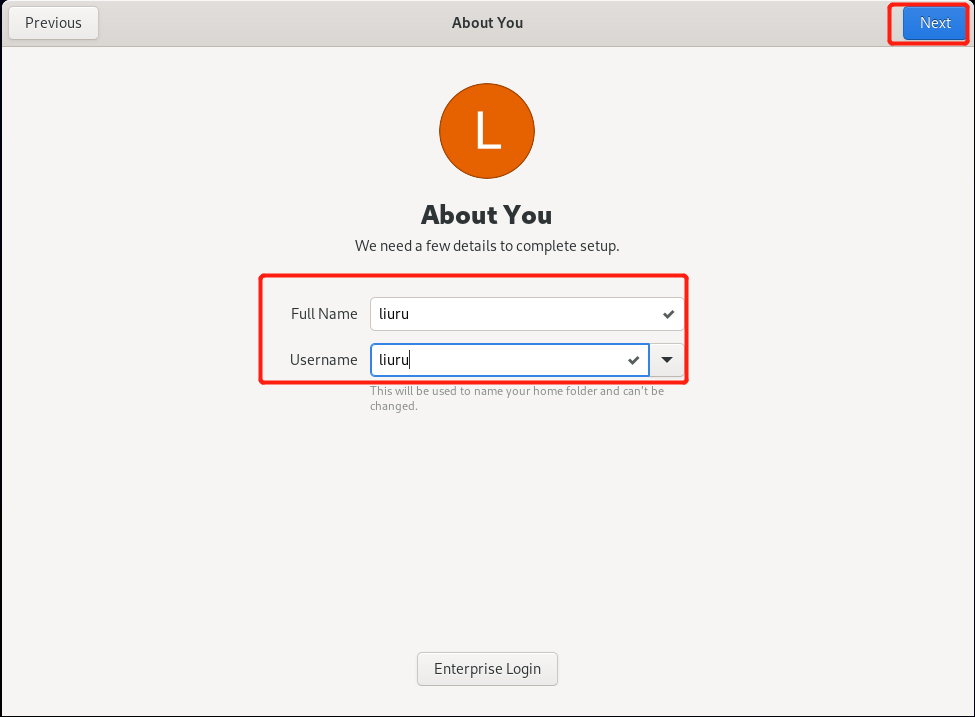Image resolution: width=975 pixels, height=717 pixels.
Task: Click the 'About You' large heading
Action: [486, 215]
